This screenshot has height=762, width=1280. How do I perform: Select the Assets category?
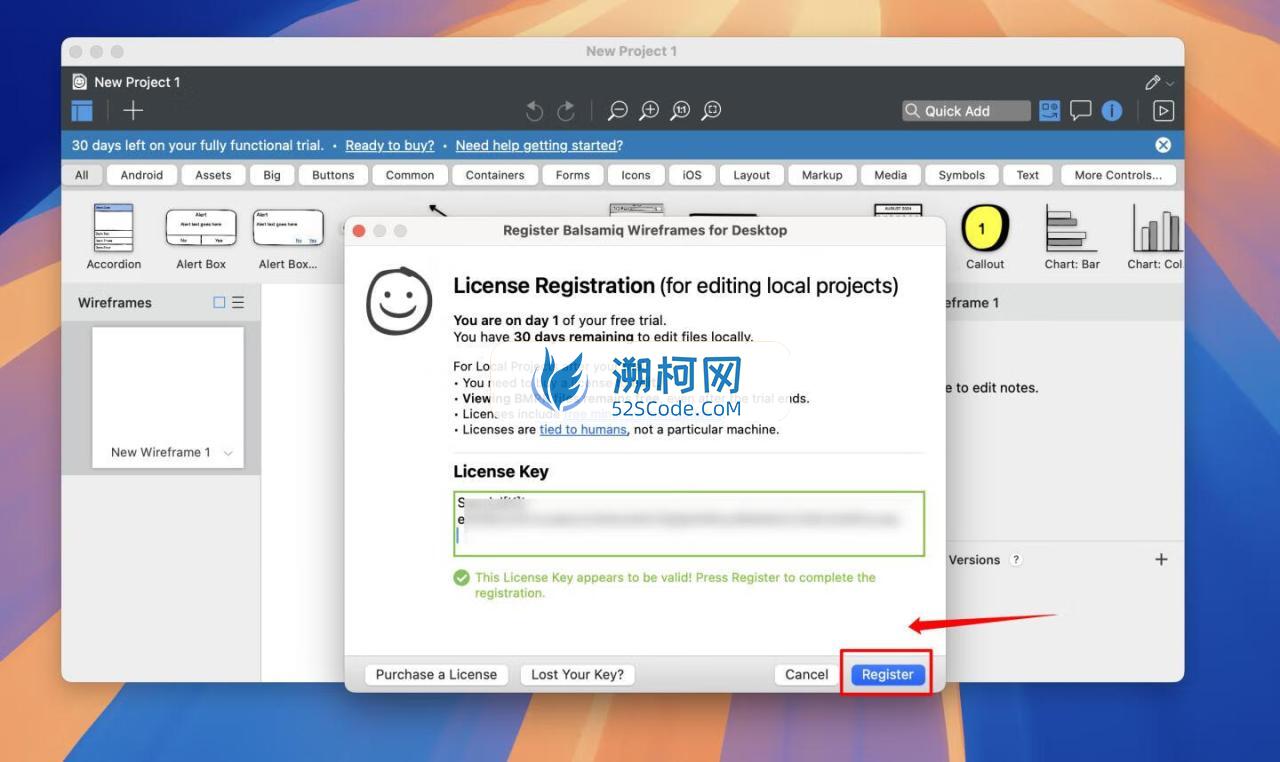pos(213,175)
